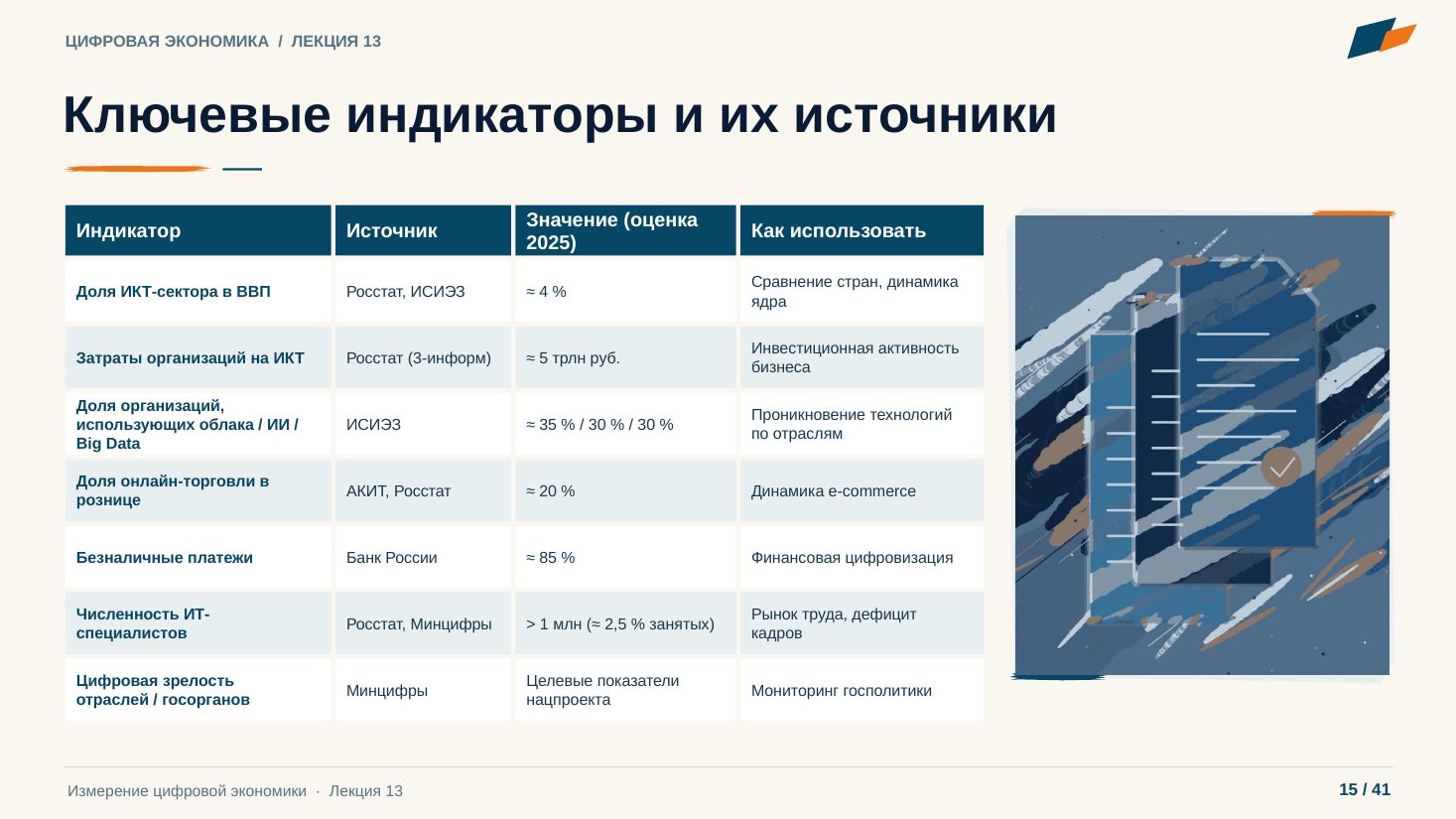Image resolution: width=1456 pixels, height=819 pixels.
Task: Select the cell 'Рынок труда, дефицит кадров'
Action: coord(861,624)
